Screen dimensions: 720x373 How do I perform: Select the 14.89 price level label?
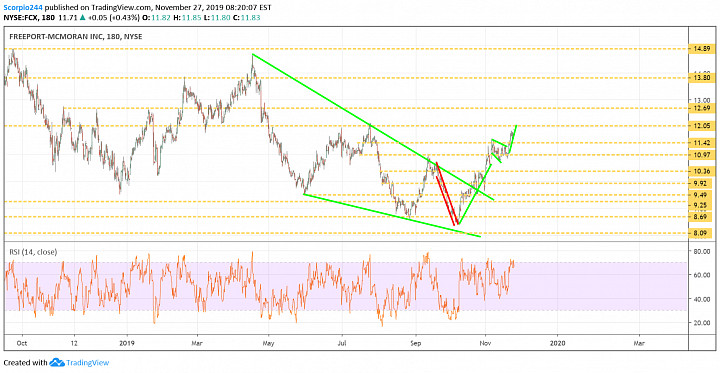coord(703,48)
